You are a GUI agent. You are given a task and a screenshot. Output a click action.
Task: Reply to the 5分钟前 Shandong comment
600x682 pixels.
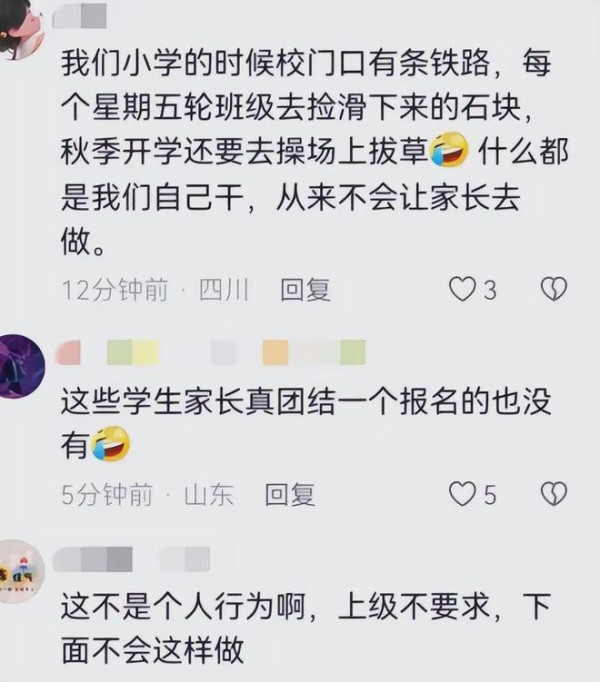click(x=290, y=495)
